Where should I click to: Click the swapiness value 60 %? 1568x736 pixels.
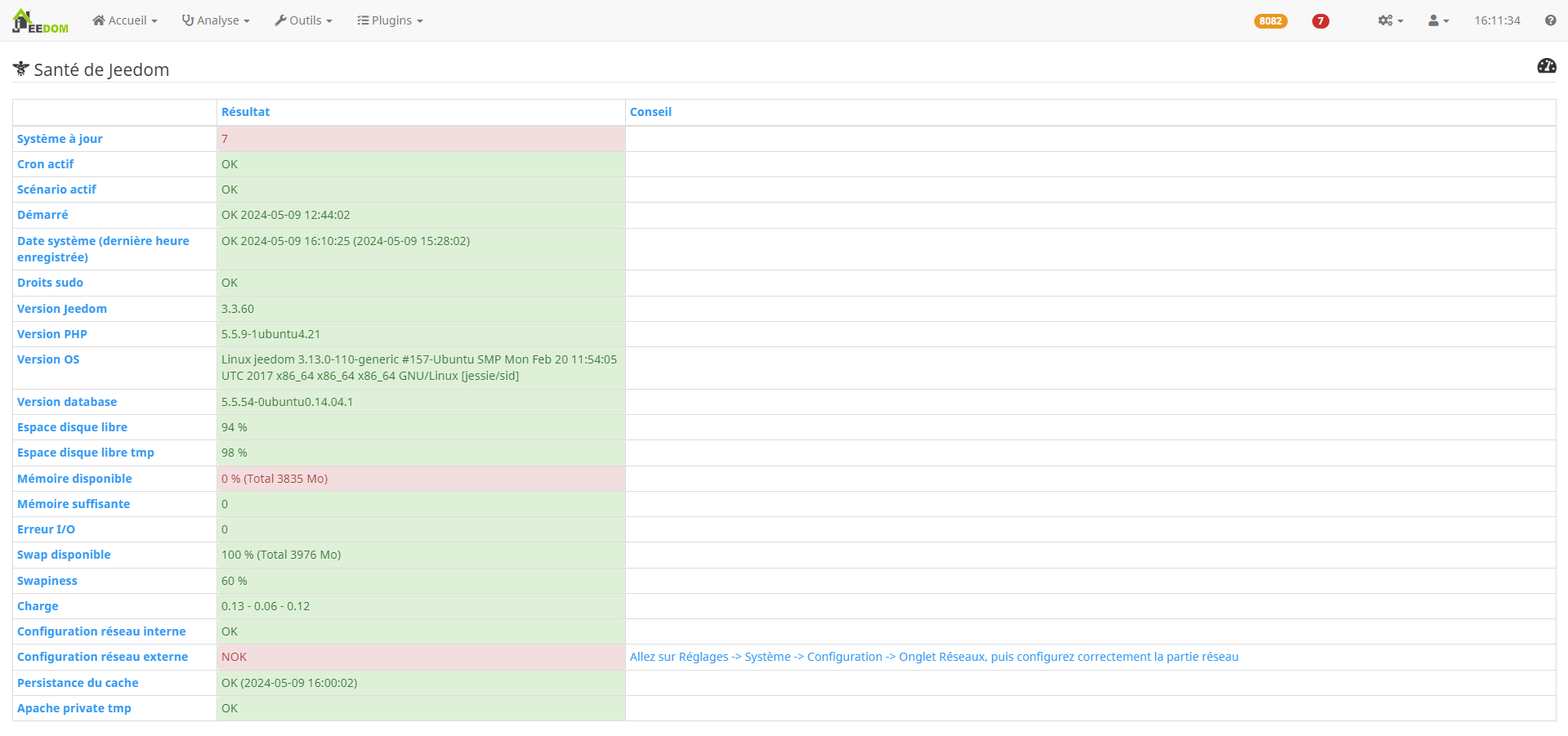(x=235, y=581)
